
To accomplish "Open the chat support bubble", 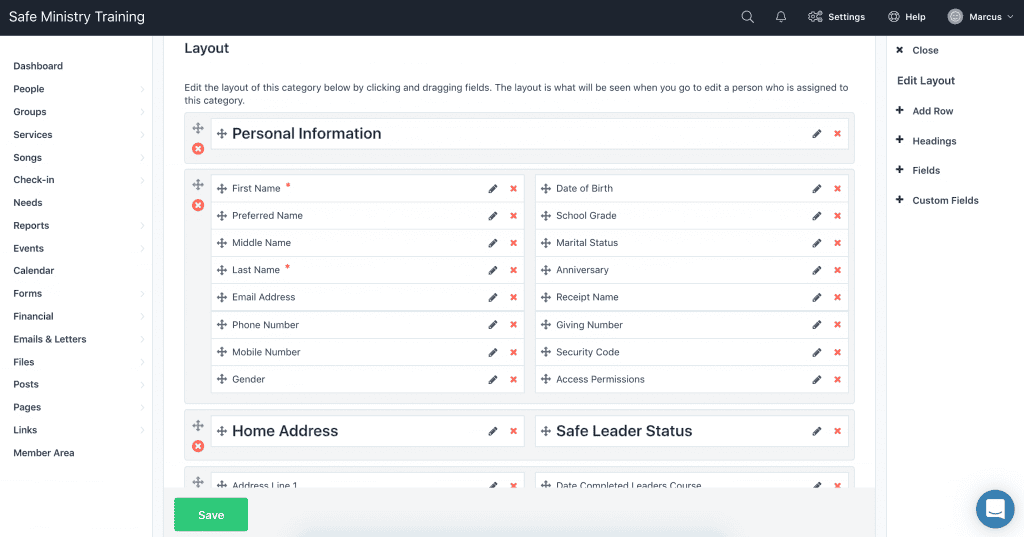I will (x=995, y=509).
